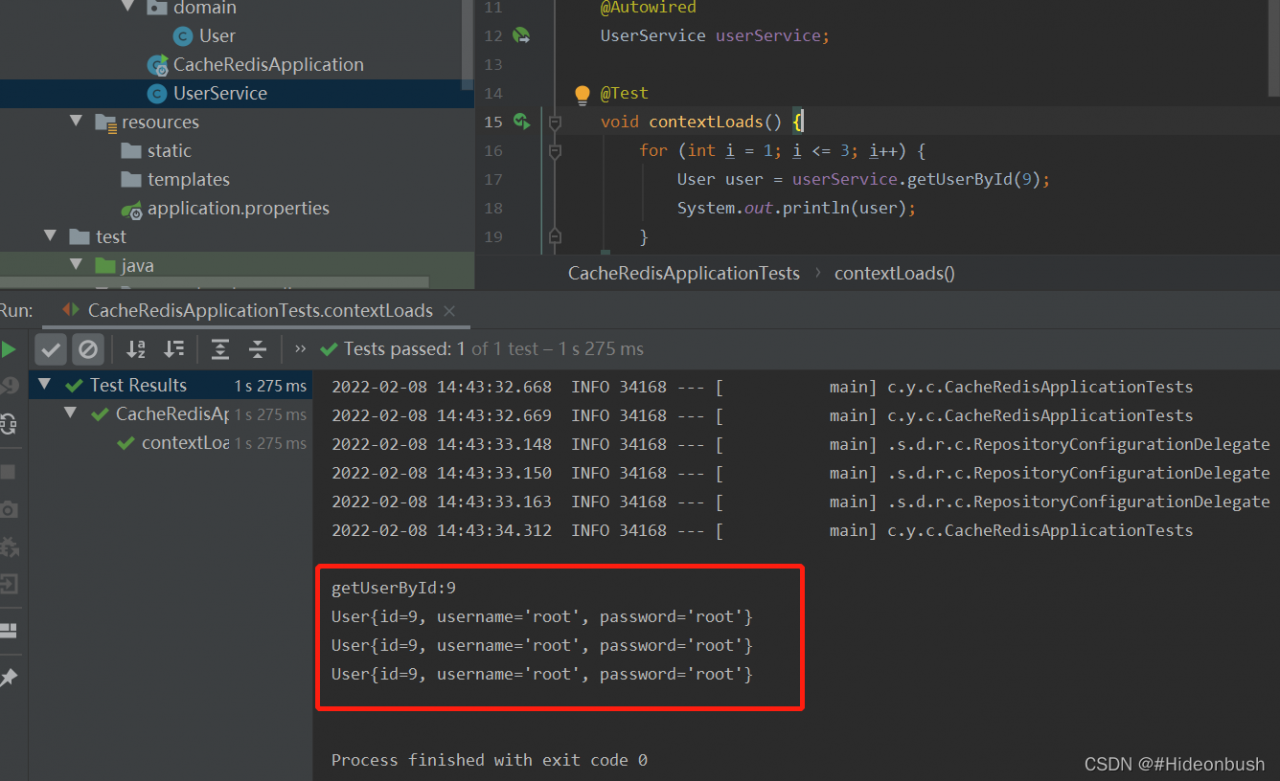Sort test results alphabetically

click(136, 349)
